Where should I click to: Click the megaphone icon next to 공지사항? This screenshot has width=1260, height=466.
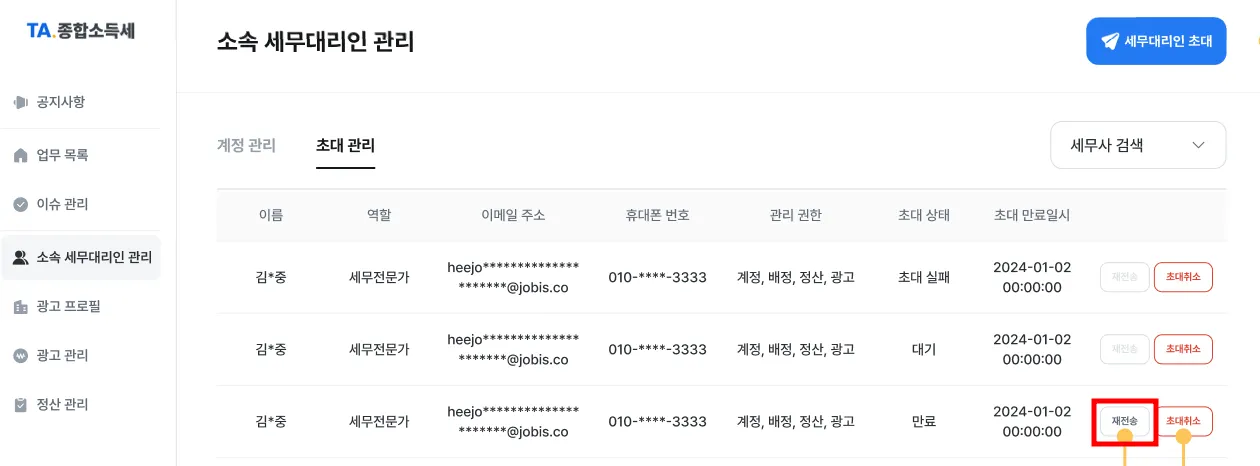tap(20, 102)
